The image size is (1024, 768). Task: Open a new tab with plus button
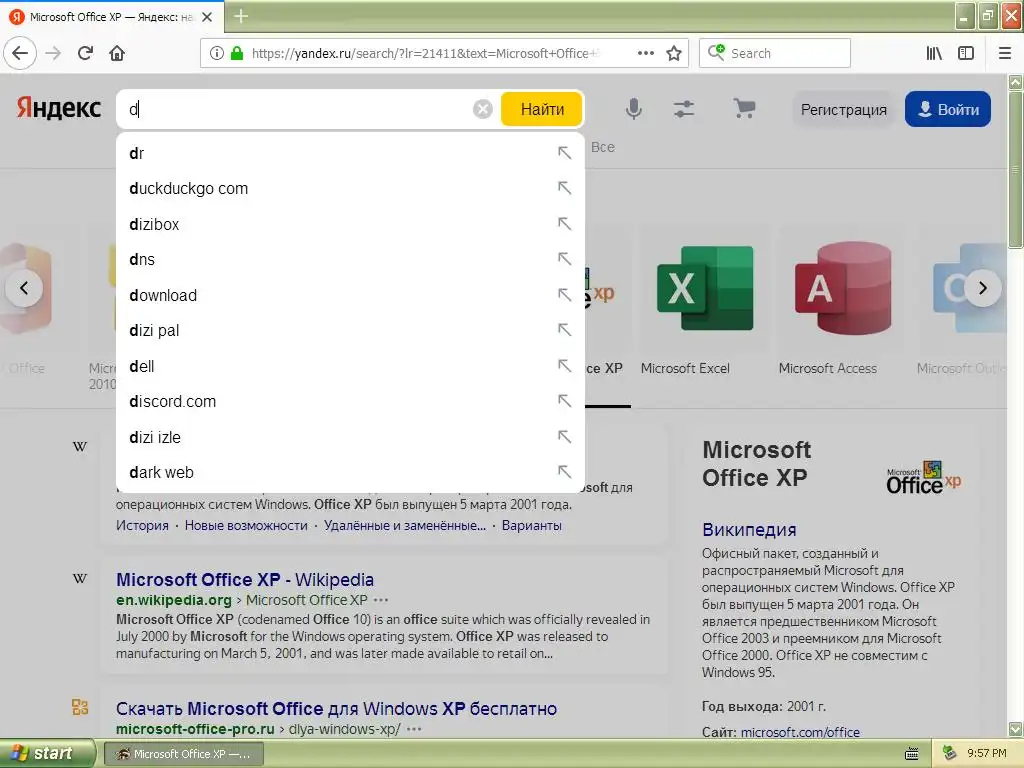click(241, 16)
